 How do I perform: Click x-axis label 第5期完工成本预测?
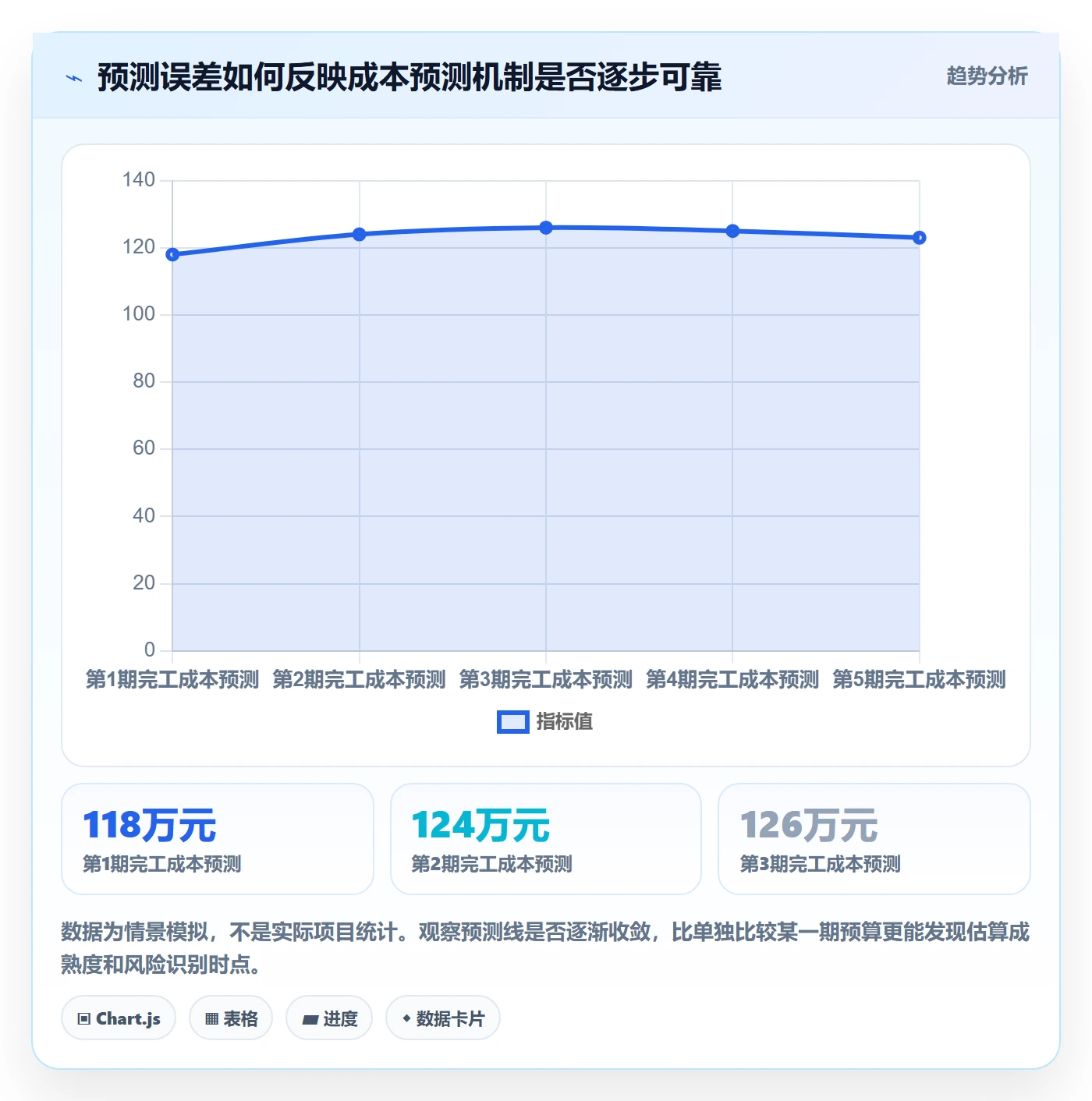920,679
